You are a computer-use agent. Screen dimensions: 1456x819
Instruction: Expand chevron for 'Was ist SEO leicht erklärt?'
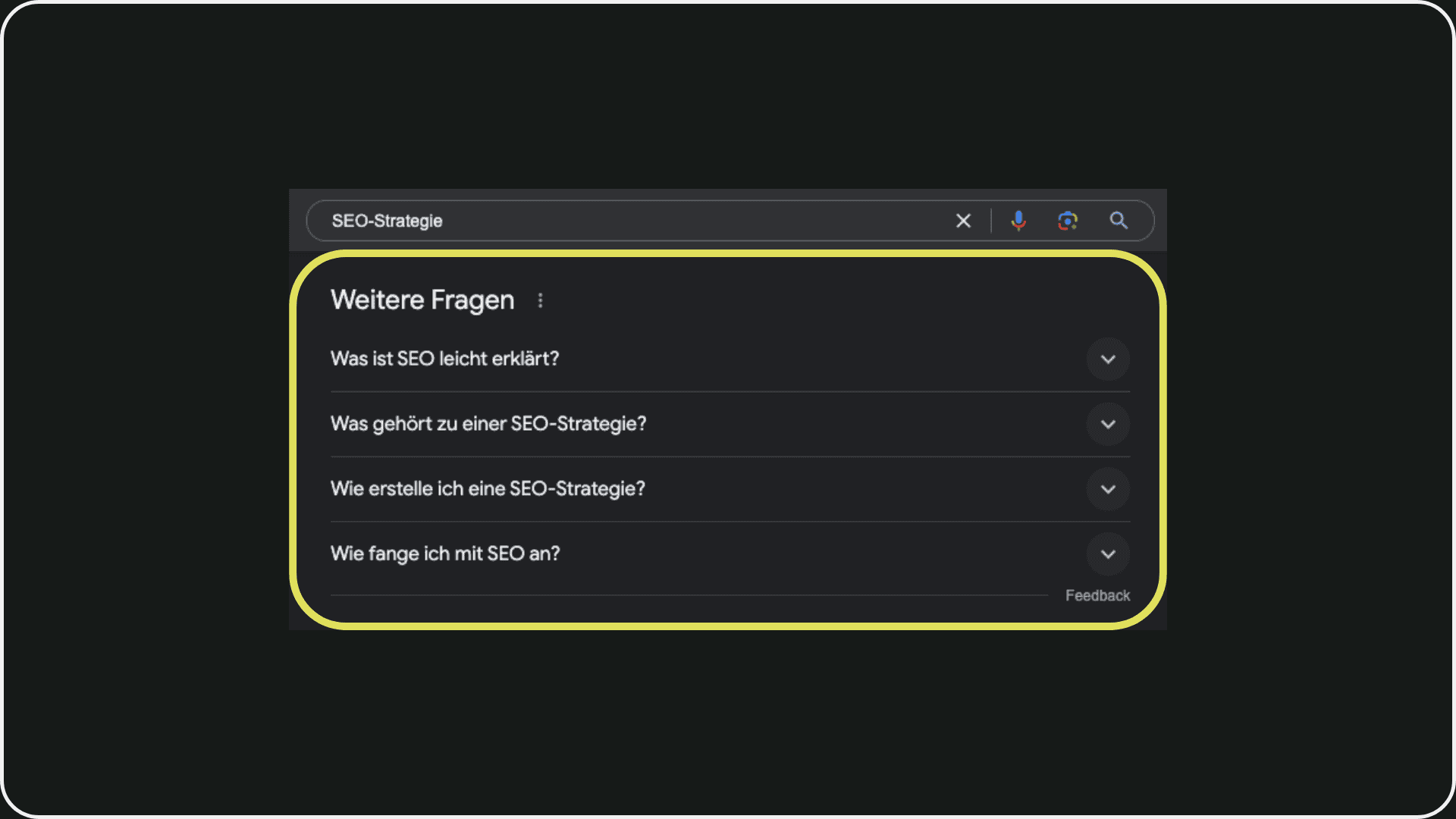[x=1108, y=359]
